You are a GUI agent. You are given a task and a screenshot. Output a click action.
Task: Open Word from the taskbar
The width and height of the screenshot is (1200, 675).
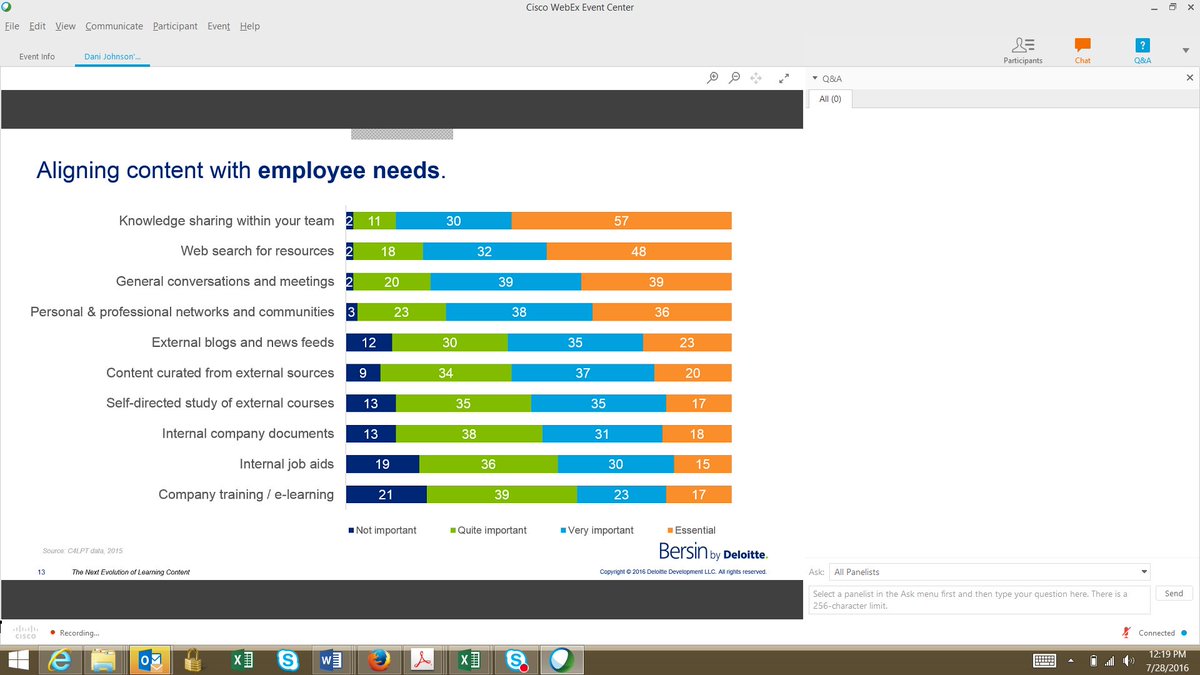click(331, 660)
